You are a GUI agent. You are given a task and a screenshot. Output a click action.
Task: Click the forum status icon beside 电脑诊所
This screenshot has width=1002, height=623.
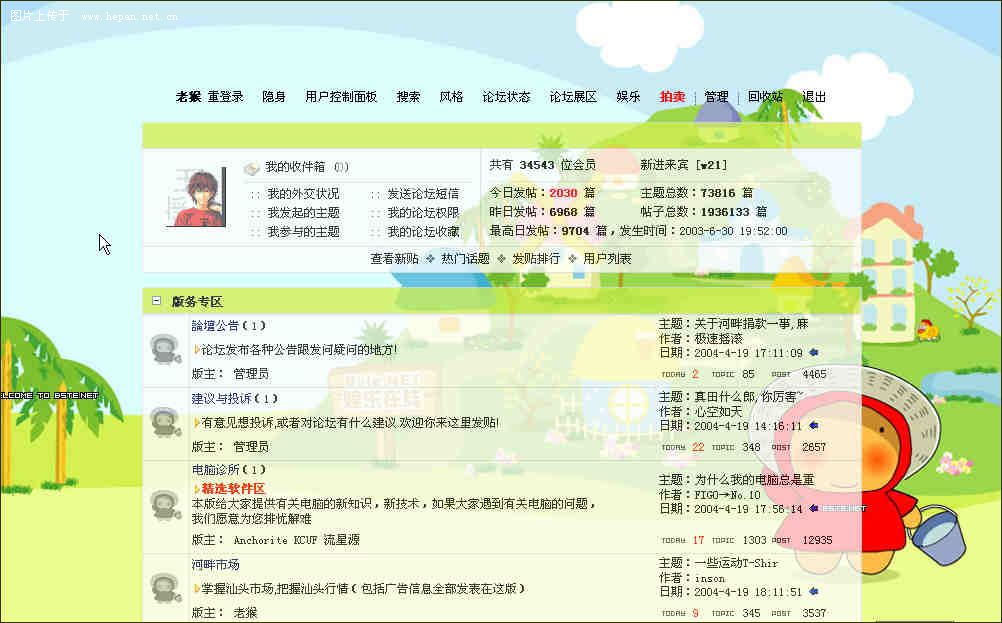click(166, 505)
